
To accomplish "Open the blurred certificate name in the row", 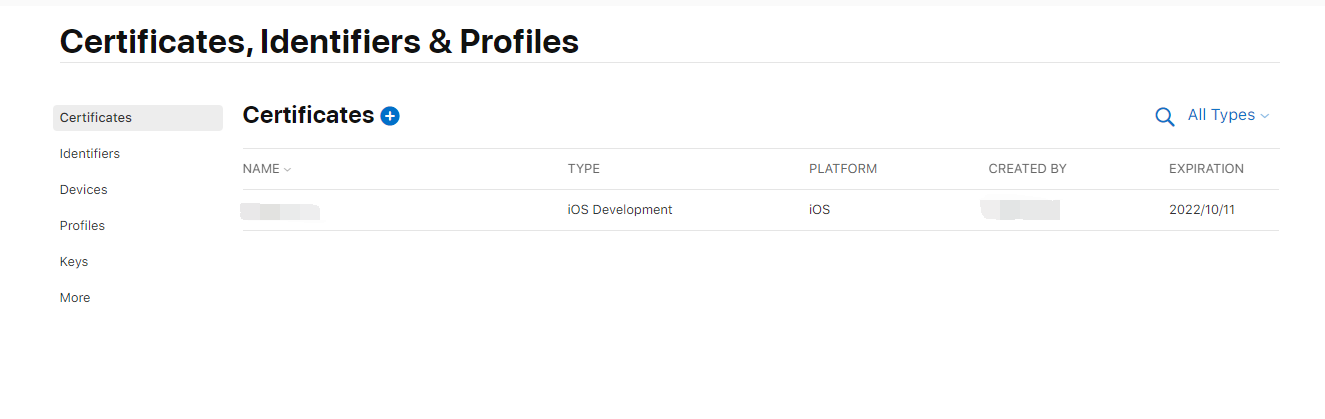I will pyautogui.click(x=280, y=210).
